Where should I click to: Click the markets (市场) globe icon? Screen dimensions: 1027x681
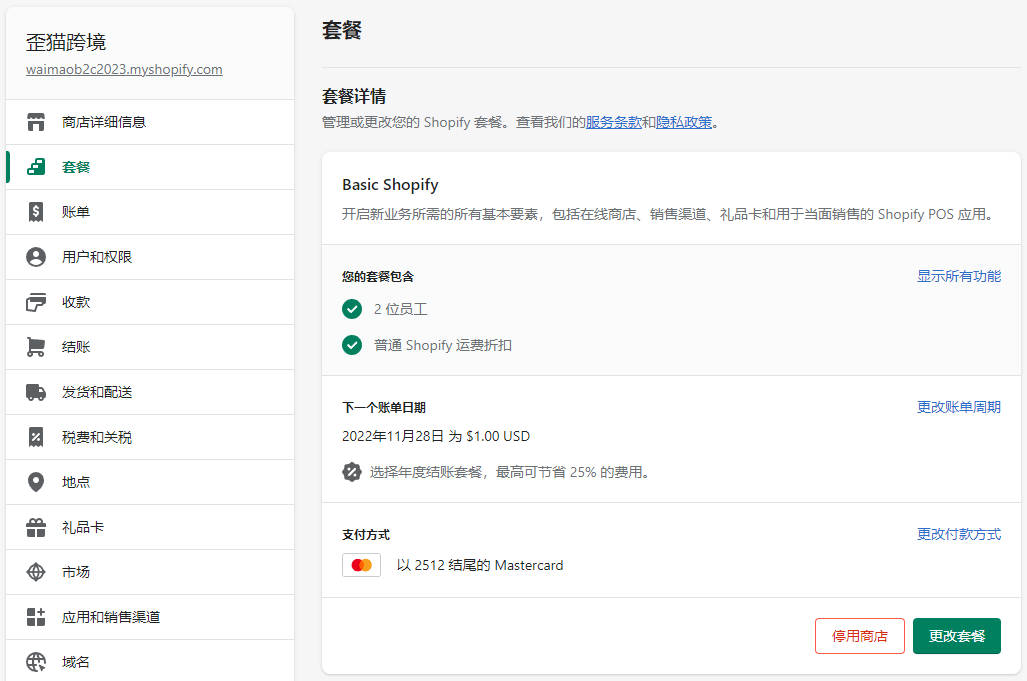pyautogui.click(x=36, y=572)
